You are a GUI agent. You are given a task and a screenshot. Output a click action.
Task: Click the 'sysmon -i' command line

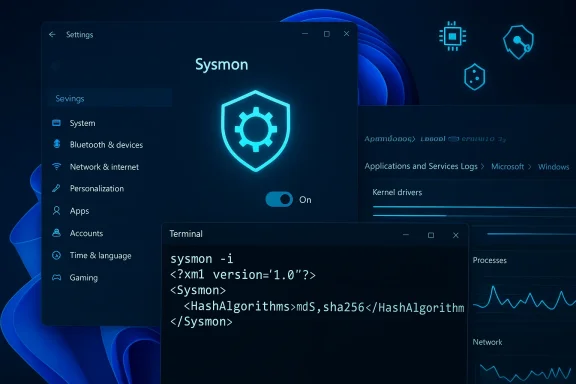(x=201, y=259)
